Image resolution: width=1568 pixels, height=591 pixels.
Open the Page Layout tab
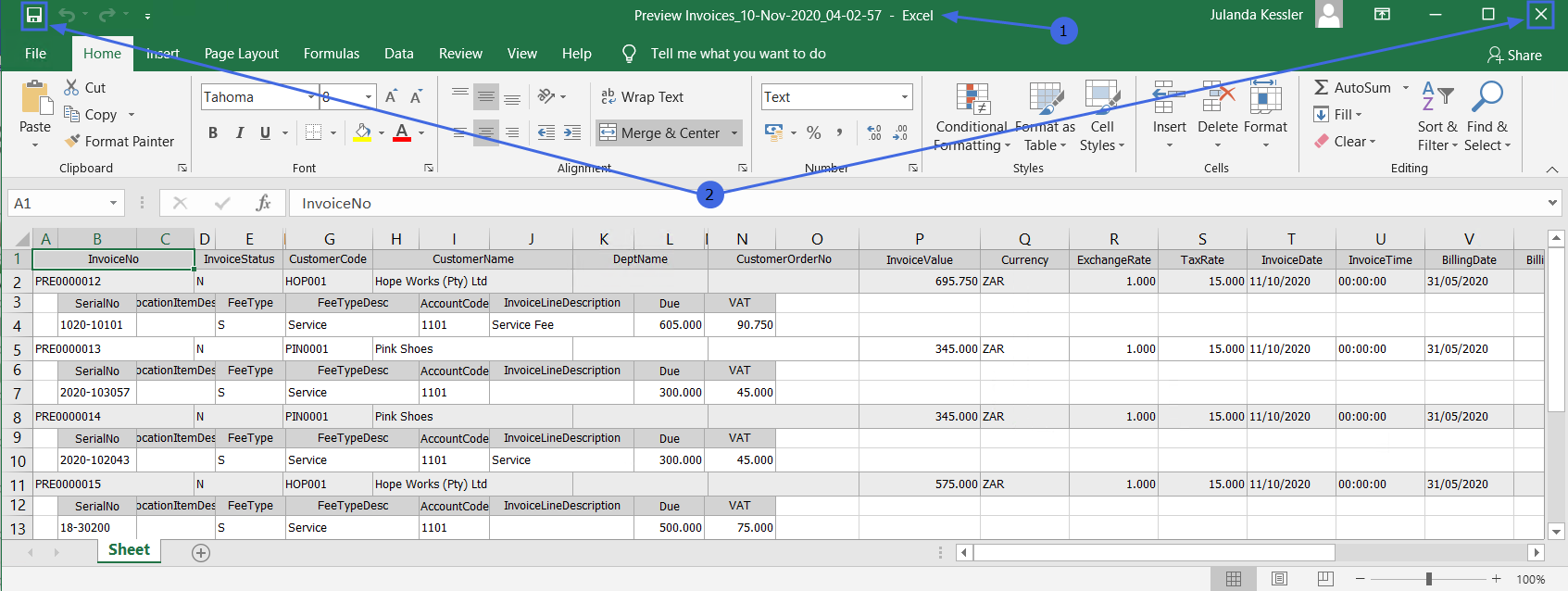(241, 54)
